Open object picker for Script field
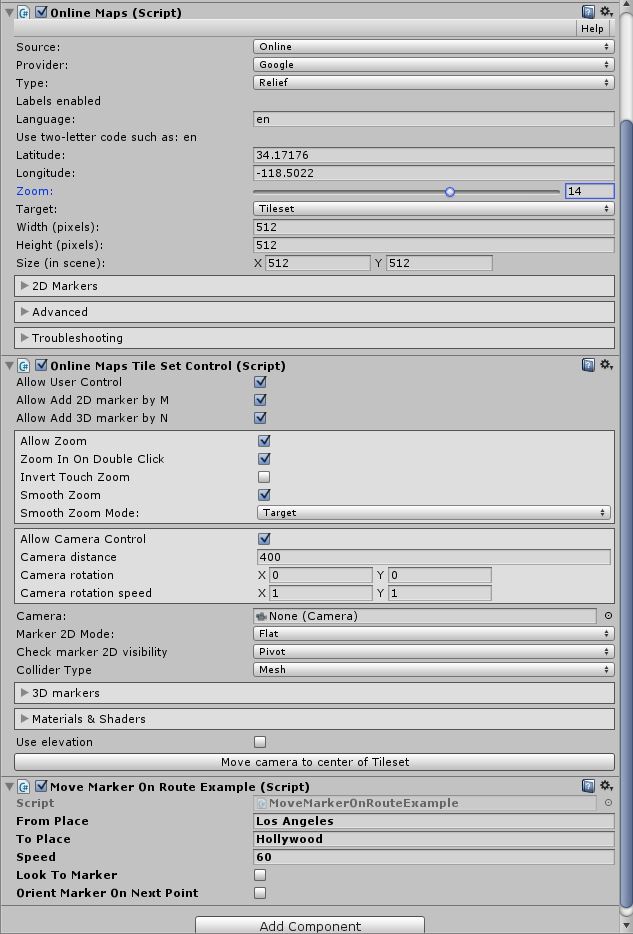The image size is (633, 934). (608, 803)
